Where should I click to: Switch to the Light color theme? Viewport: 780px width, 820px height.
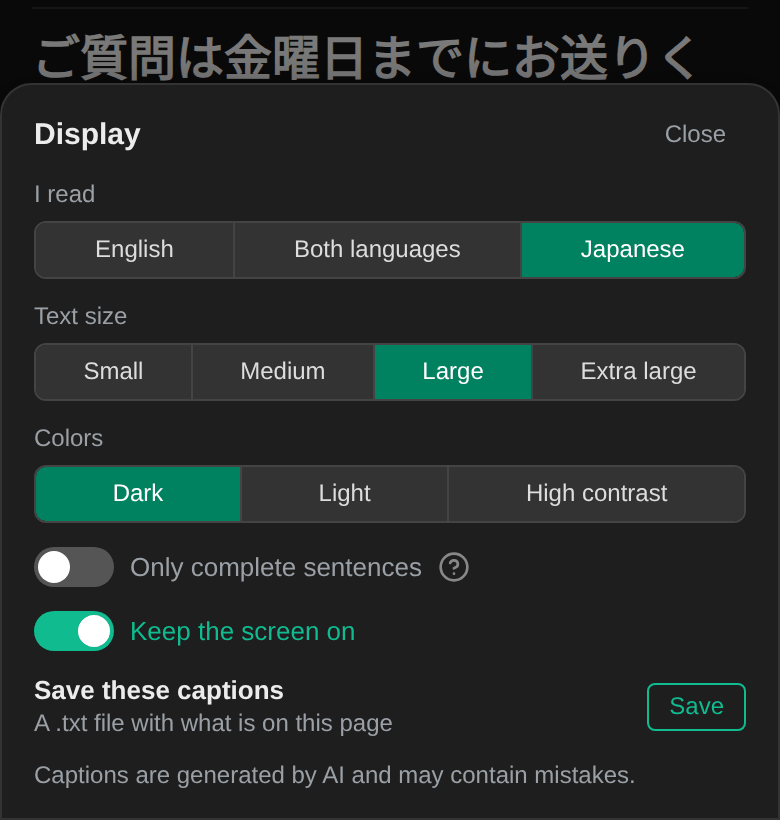point(345,494)
